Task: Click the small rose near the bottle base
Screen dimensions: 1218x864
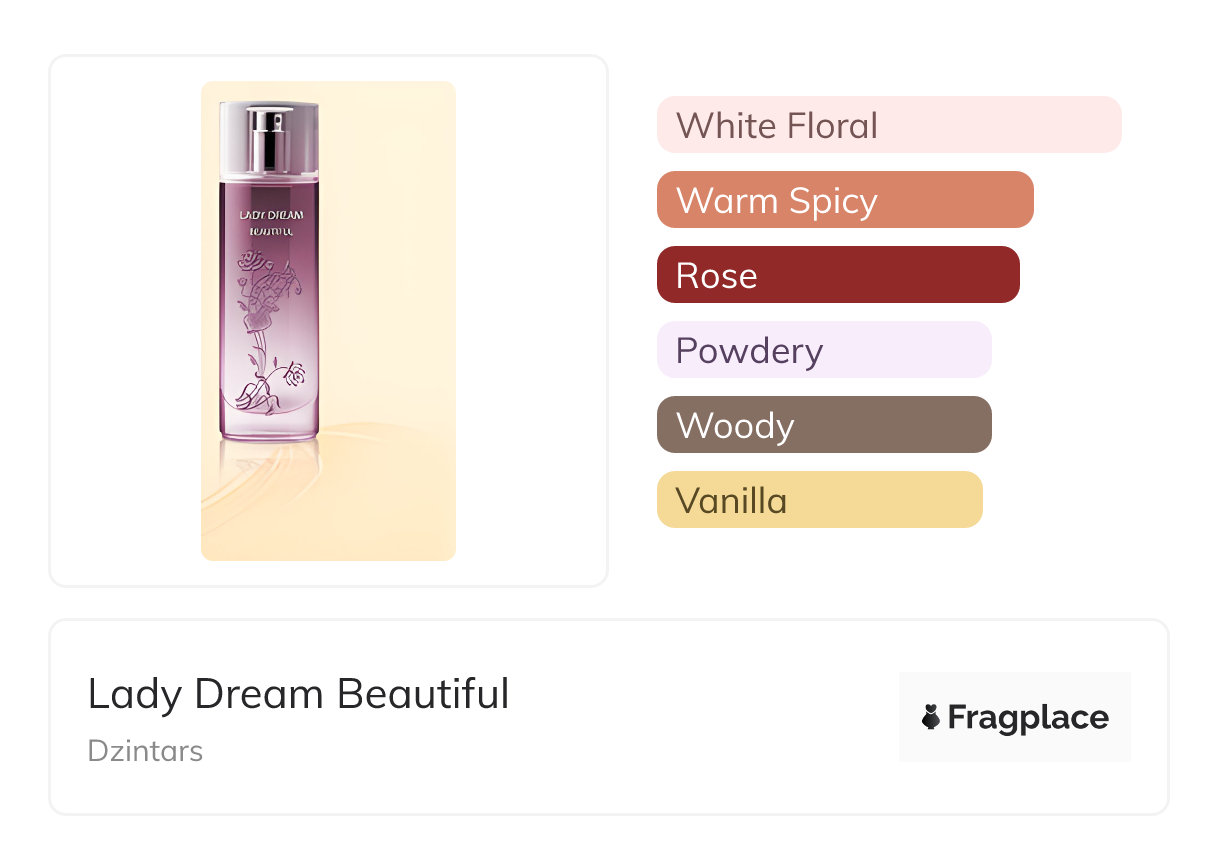Action: [294, 376]
